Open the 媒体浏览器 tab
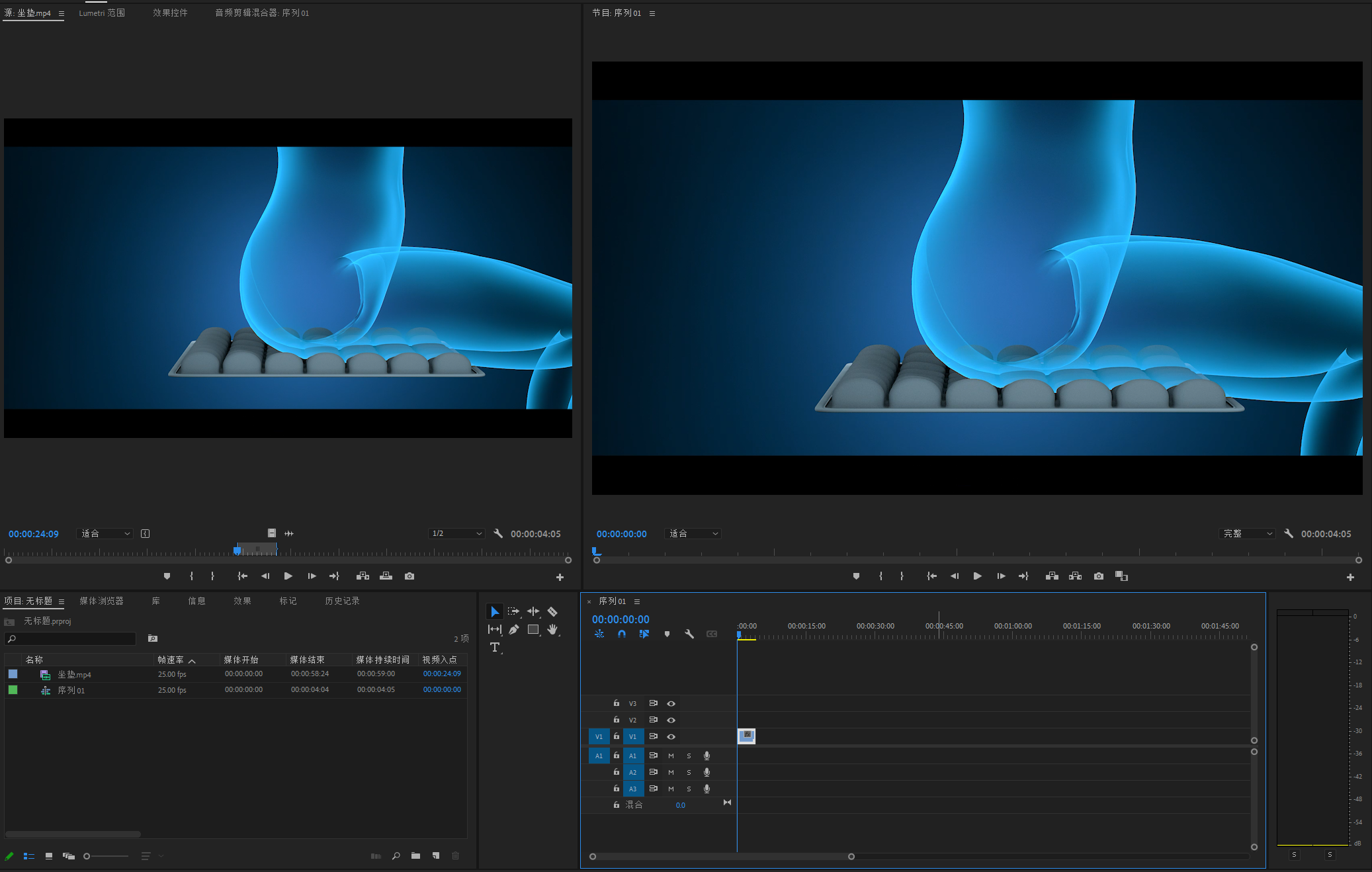1372x872 pixels. pyautogui.click(x=101, y=601)
